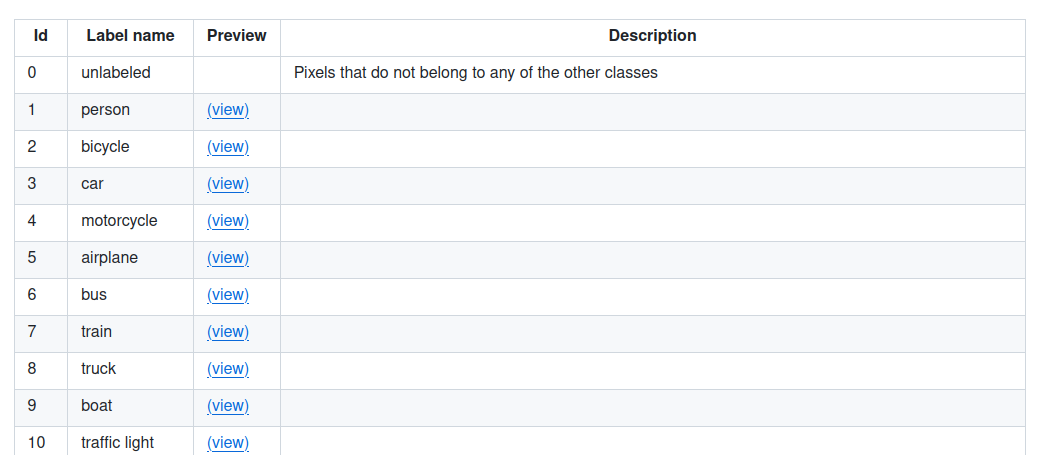Screen dimensions: 1041x455
Task: Click the Id column header
Action: click(x=41, y=36)
